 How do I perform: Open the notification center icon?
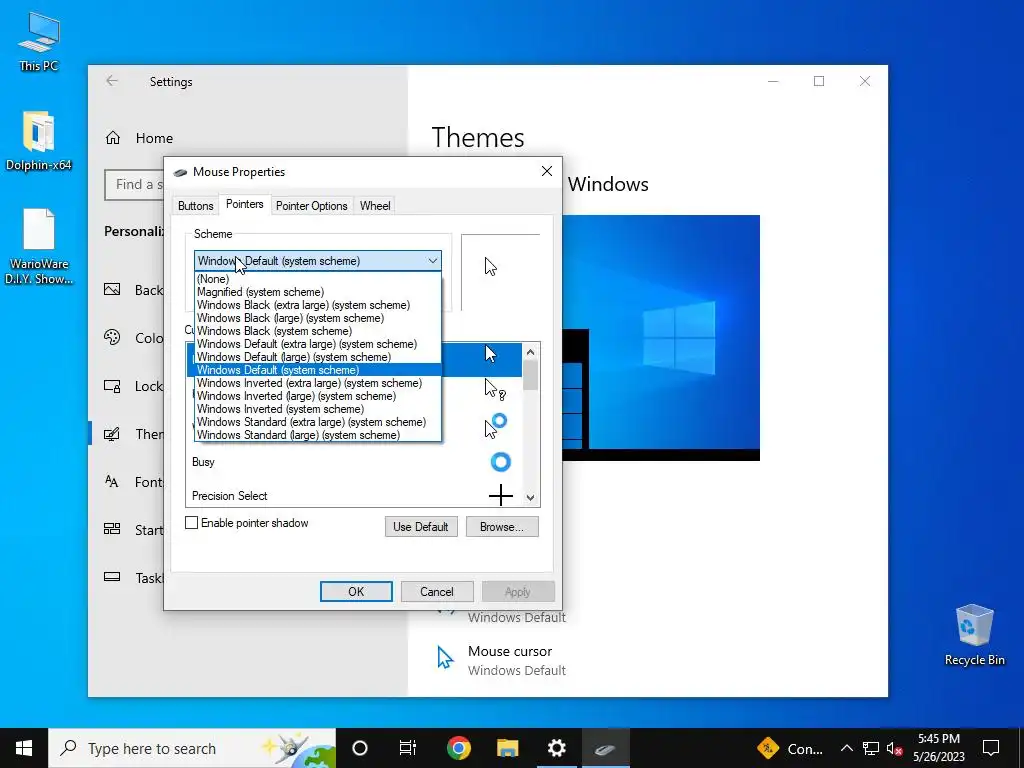(x=991, y=748)
